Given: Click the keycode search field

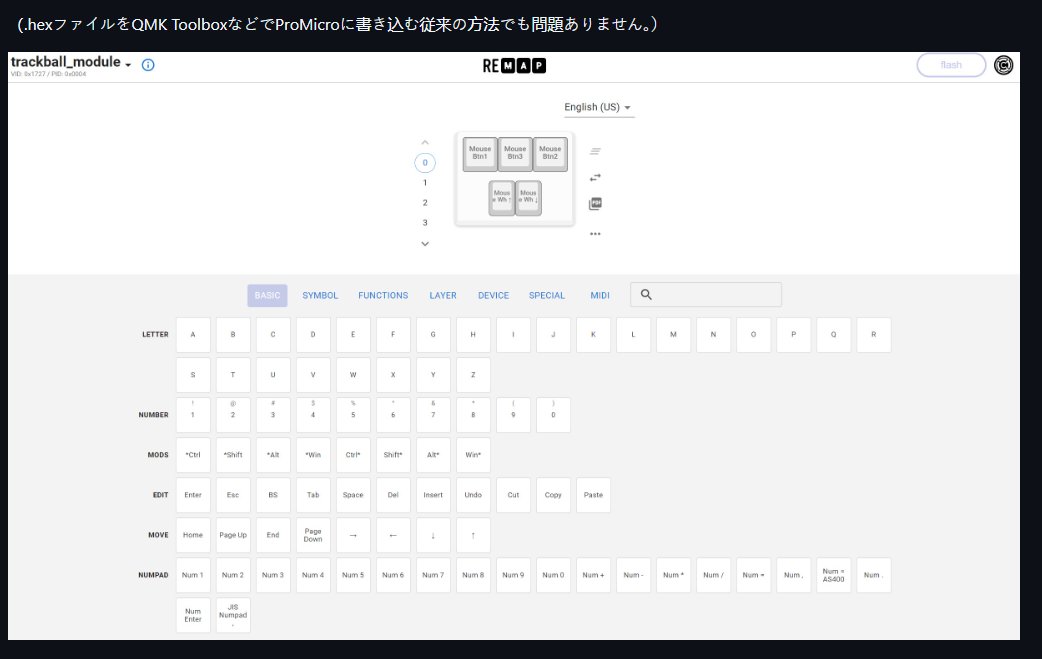Looking at the screenshot, I should [x=706, y=294].
